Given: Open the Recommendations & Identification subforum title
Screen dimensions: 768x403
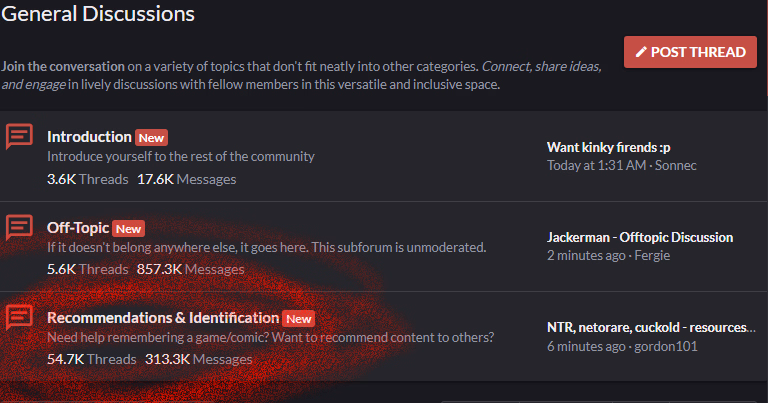Looking at the screenshot, I should 163,318.
